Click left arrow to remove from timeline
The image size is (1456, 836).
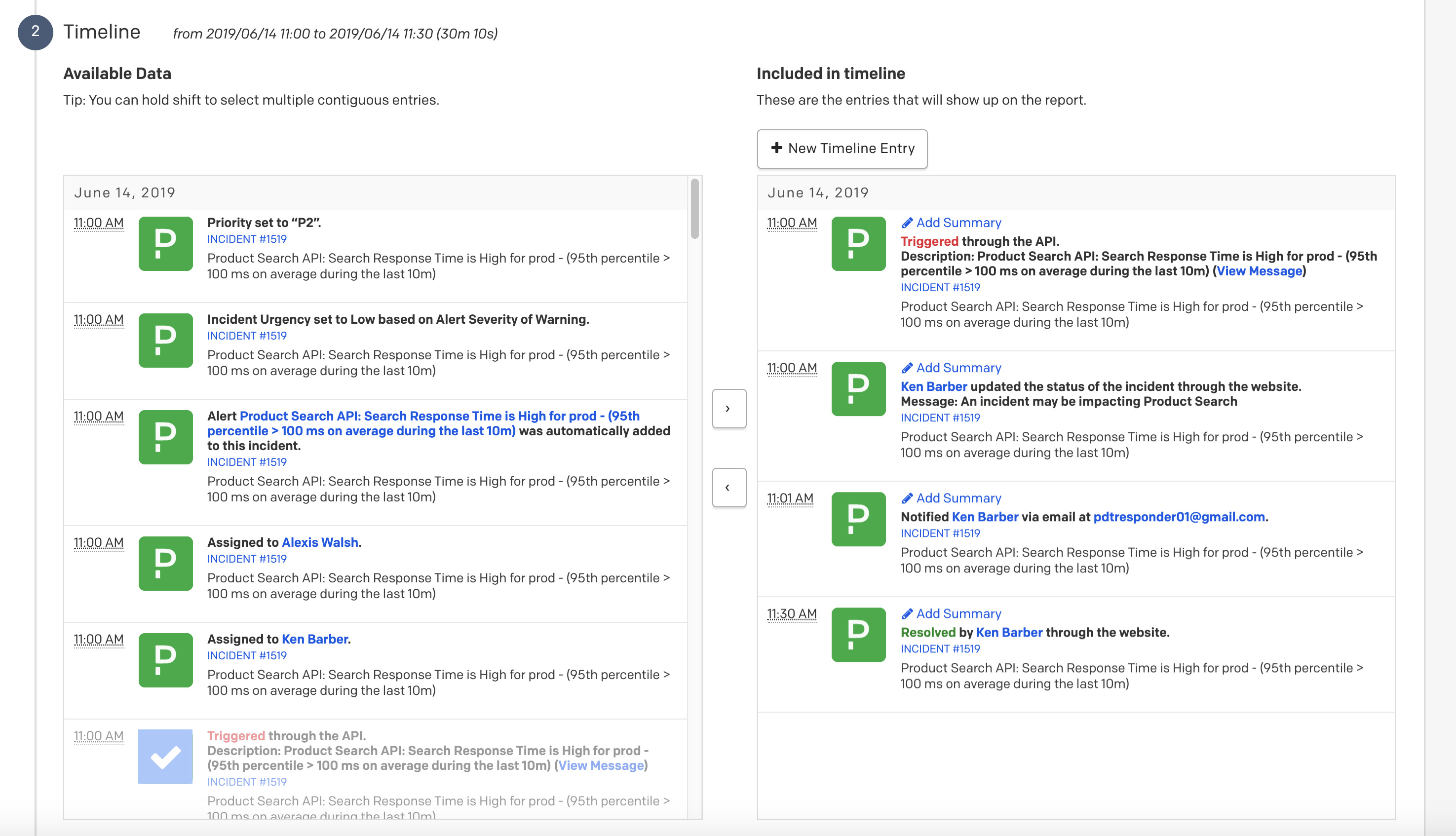(728, 488)
